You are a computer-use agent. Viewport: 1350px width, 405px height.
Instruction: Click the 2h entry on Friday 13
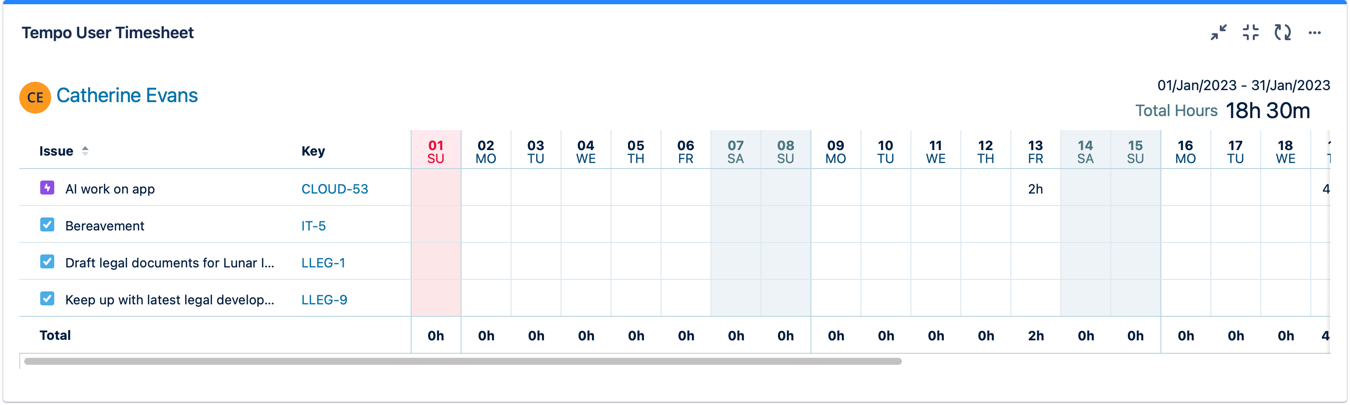[x=1035, y=189]
